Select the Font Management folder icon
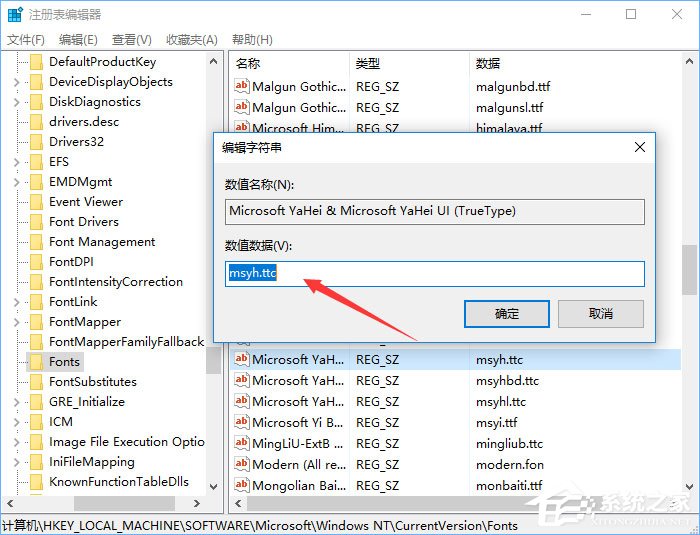The image size is (700, 535). 36,242
